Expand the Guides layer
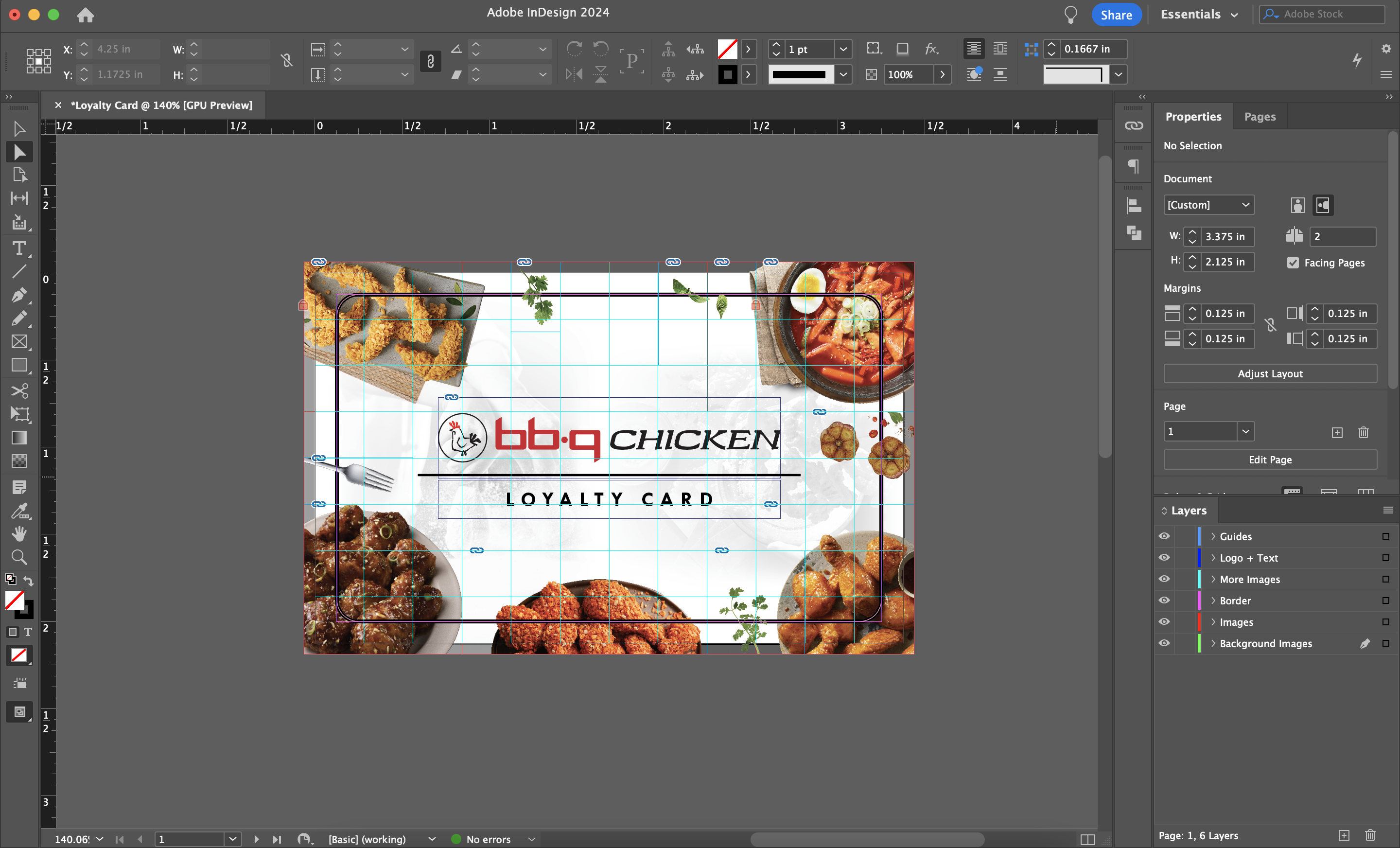1400x848 pixels. [1213, 536]
